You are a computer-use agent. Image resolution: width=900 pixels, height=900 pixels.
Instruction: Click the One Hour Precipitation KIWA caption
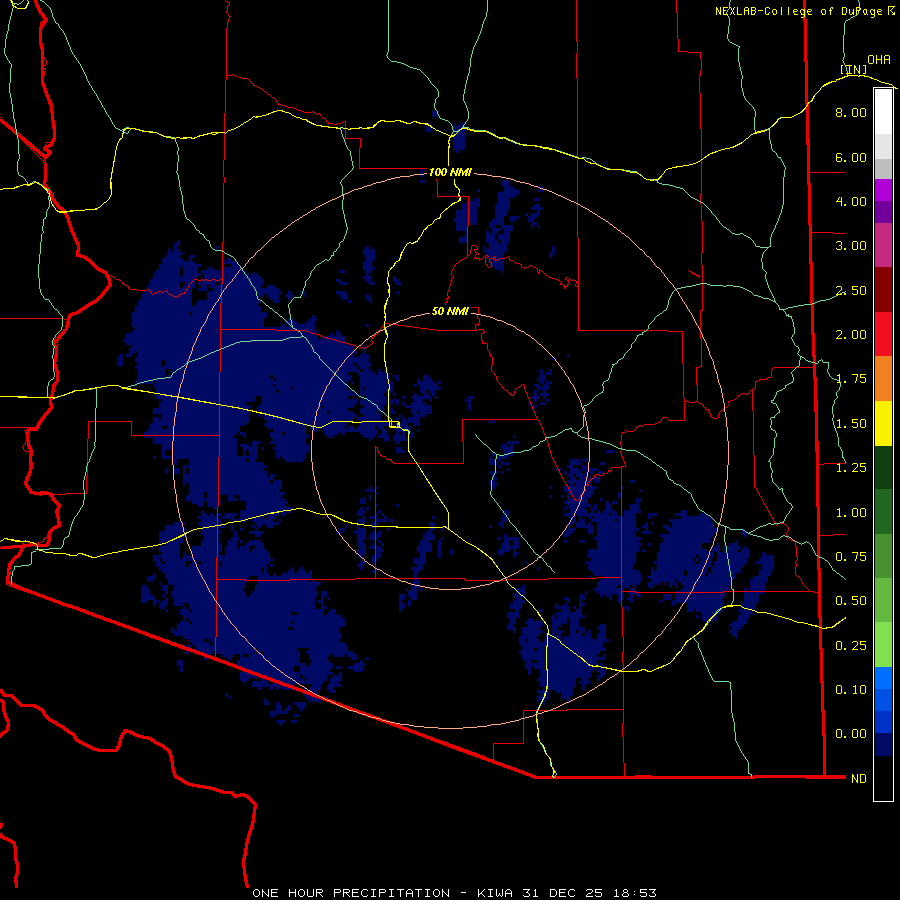pyautogui.click(x=454, y=893)
